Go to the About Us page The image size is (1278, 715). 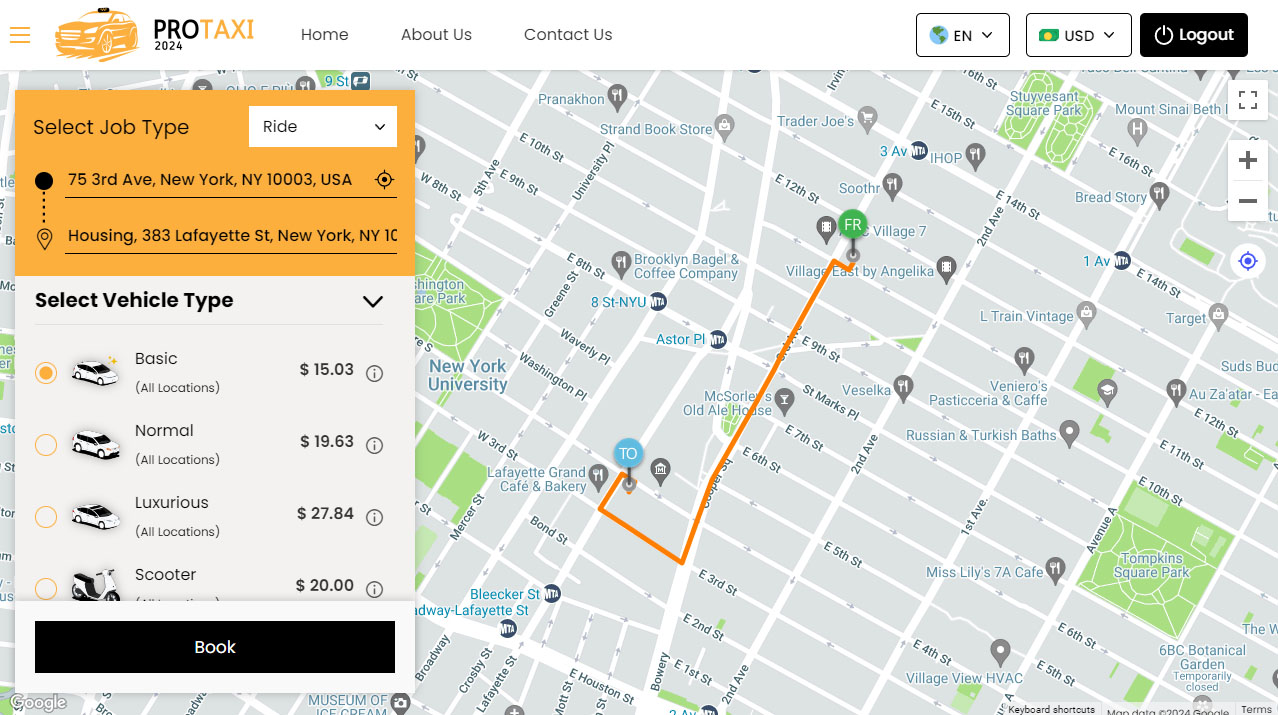pos(436,35)
